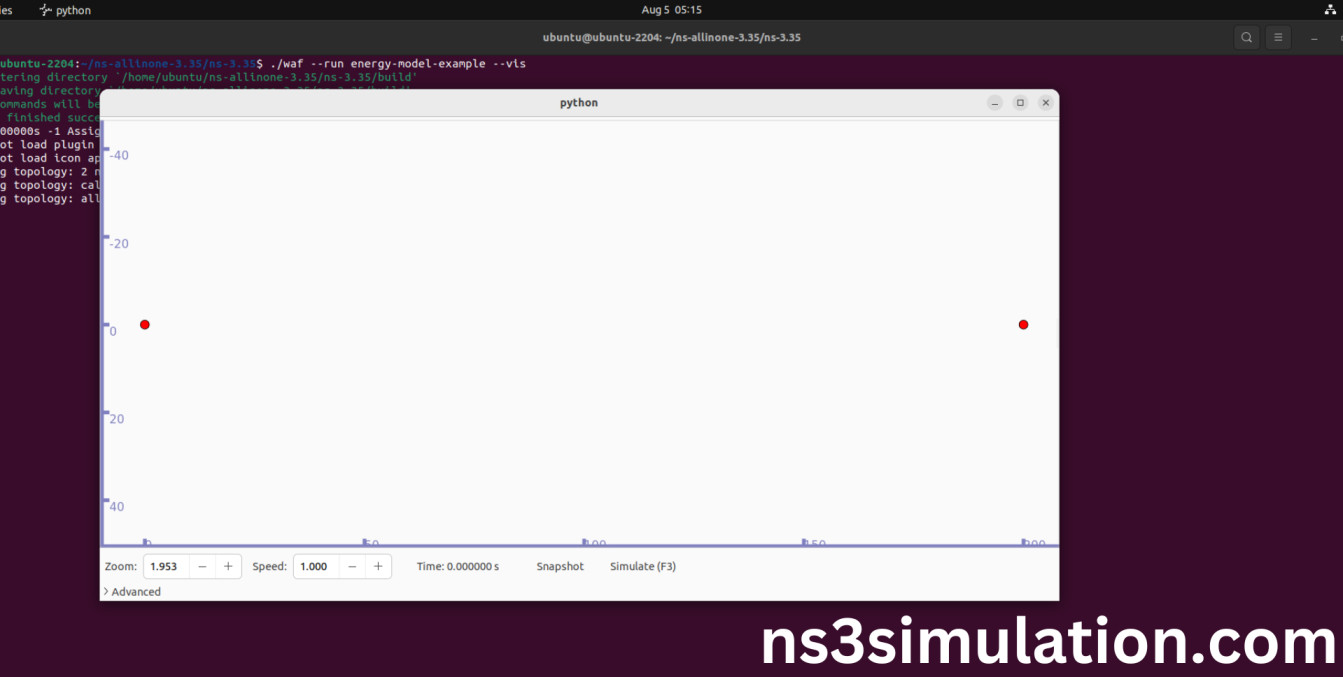Click the python window title bar
This screenshot has width=1343, height=677.
click(x=579, y=102)
